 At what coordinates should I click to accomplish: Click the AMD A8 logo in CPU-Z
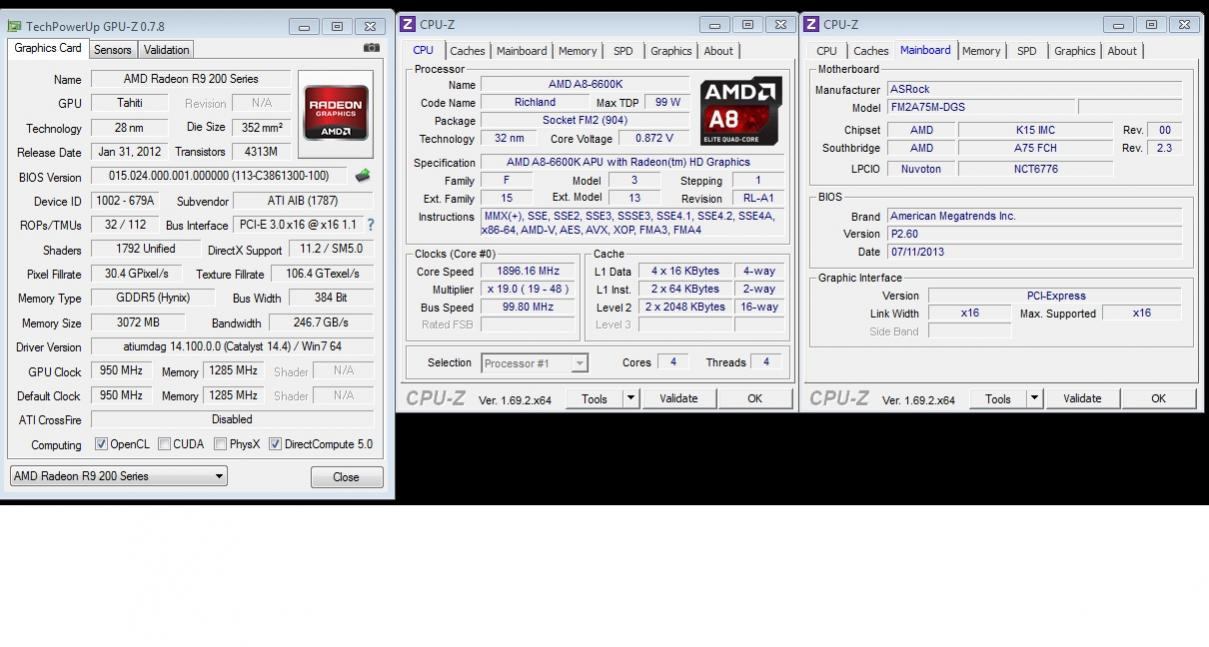tap(741, 111)
